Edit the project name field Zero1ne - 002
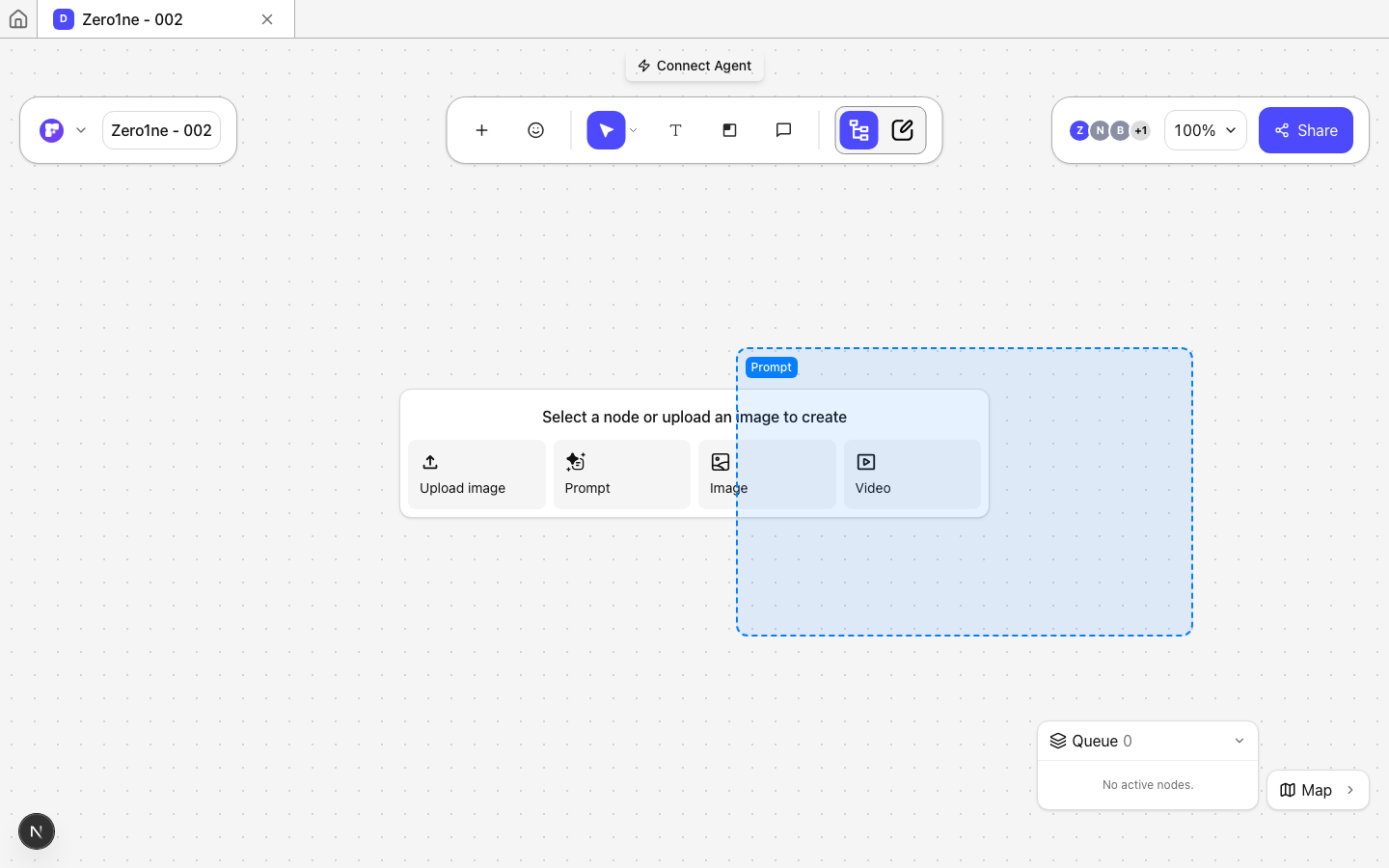Screen dimensions: 1389x868 161,130
